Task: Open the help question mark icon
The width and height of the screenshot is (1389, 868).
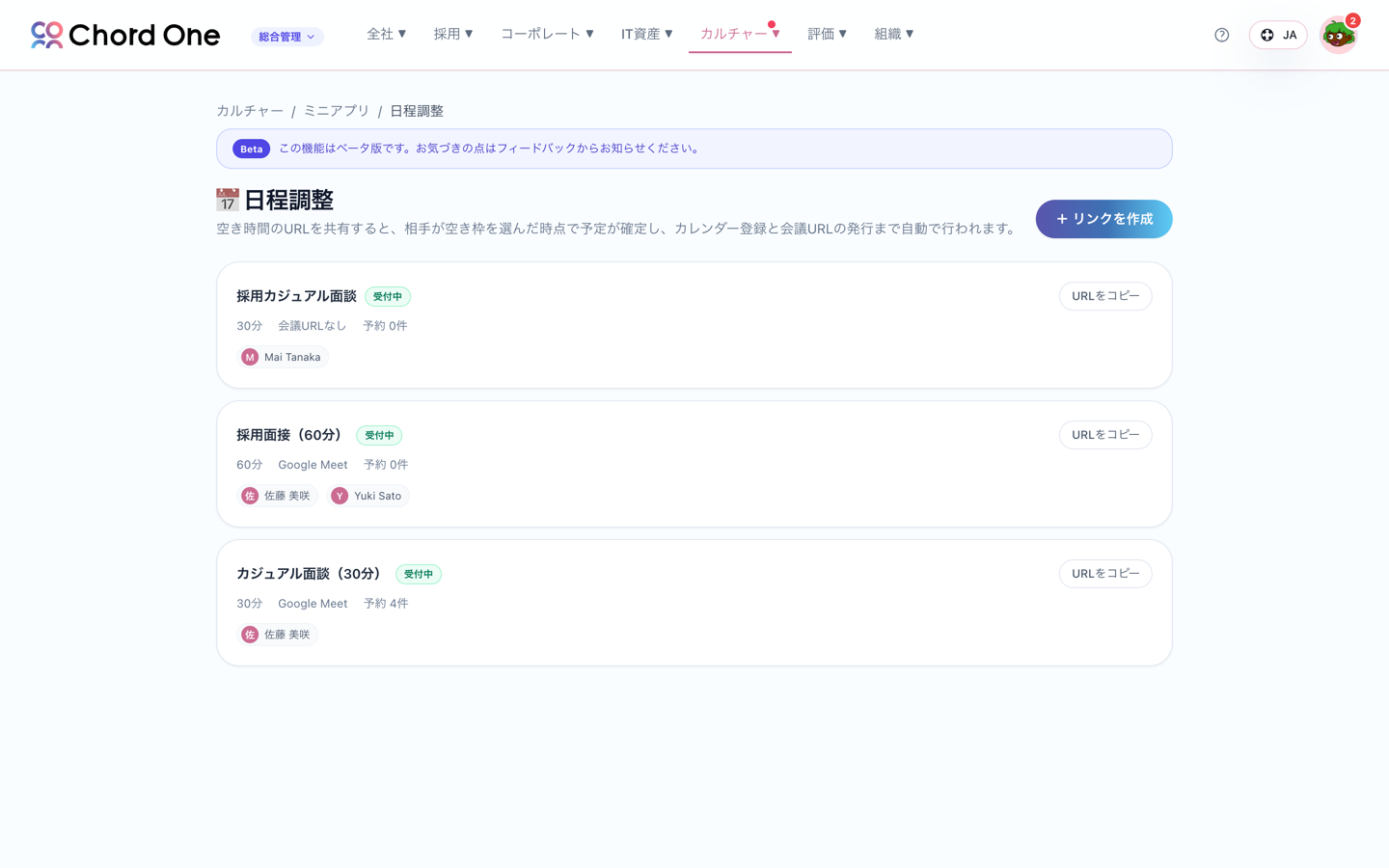Action: pyautogui.click(x=1222, y=35)
